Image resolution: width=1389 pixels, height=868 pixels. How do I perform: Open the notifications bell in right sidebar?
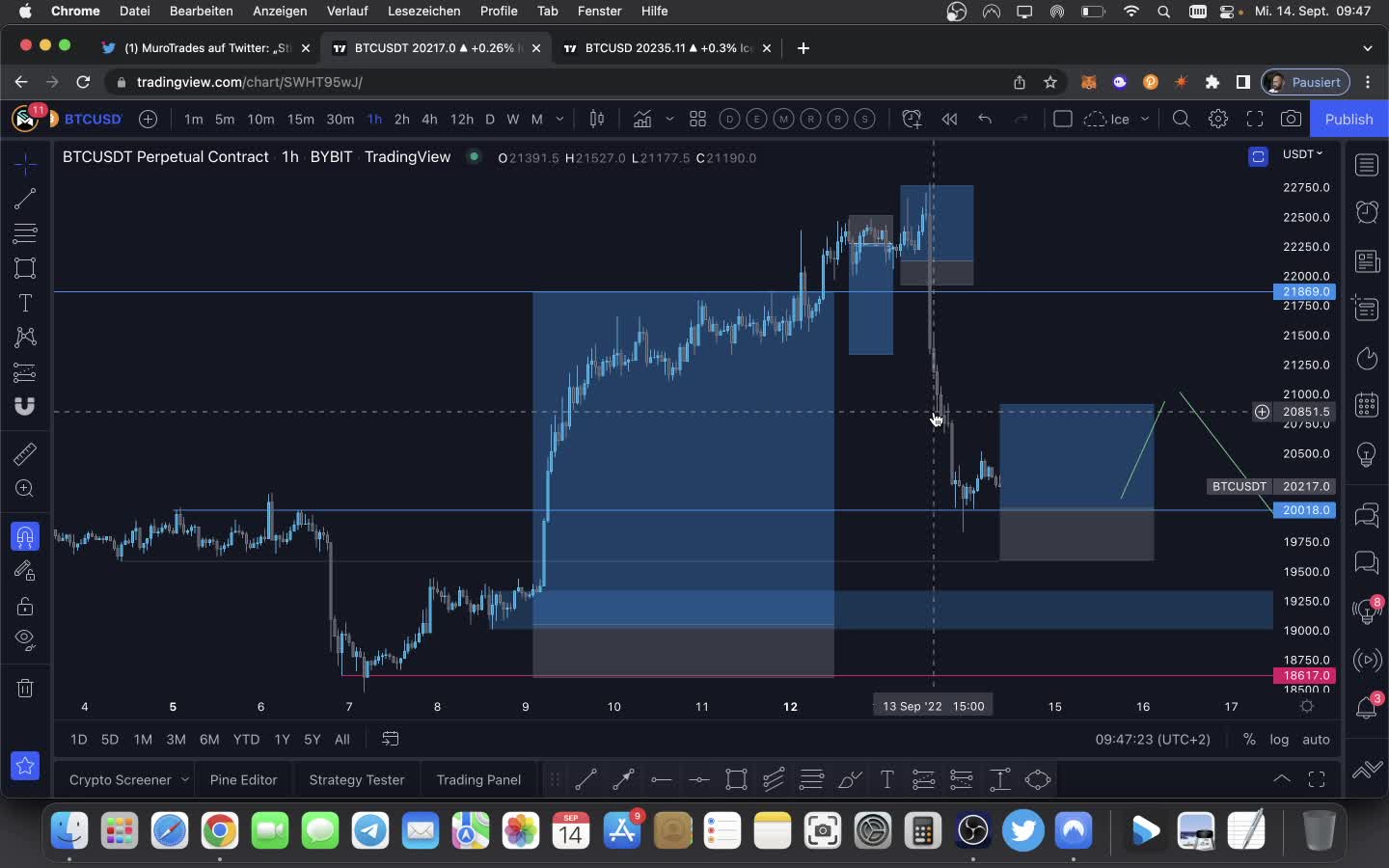1367,707
